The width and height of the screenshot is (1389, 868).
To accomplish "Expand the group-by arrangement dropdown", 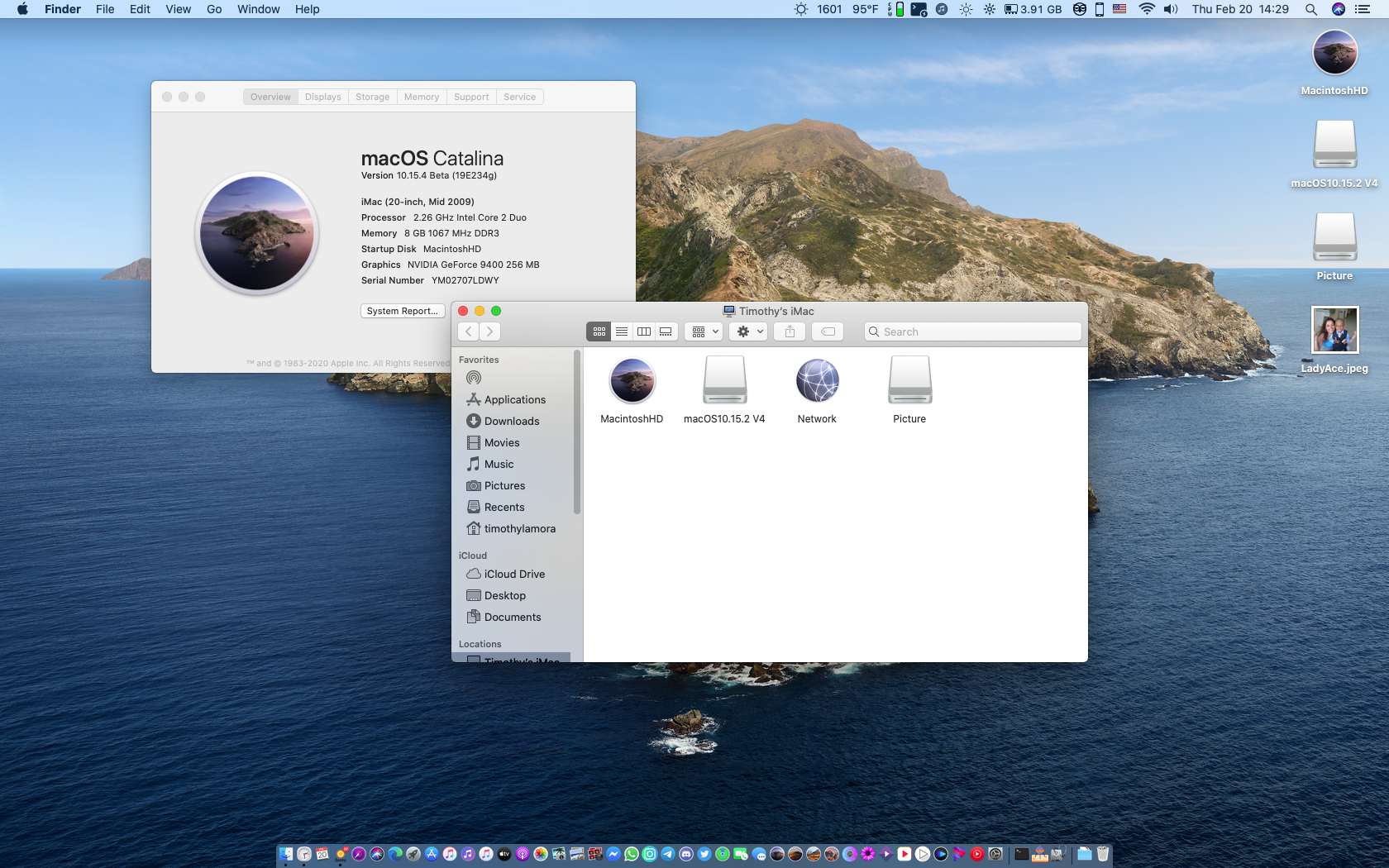I will (x=705, y=331).
